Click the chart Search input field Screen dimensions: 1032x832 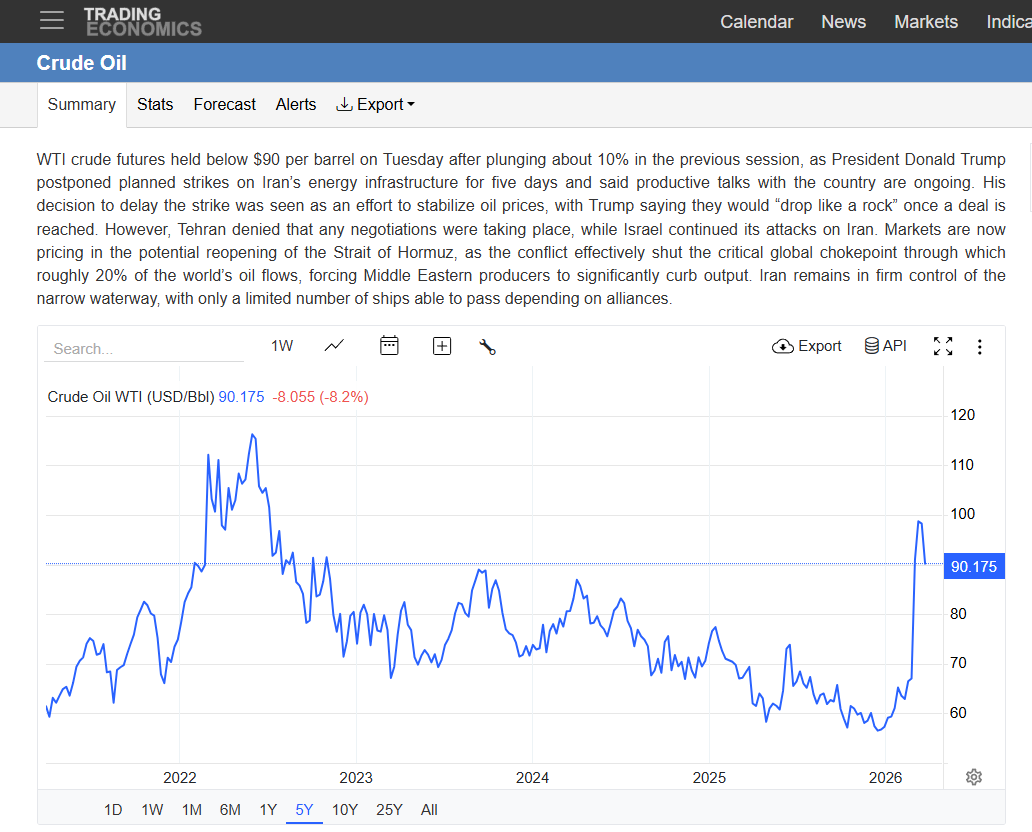coord(143,348)
